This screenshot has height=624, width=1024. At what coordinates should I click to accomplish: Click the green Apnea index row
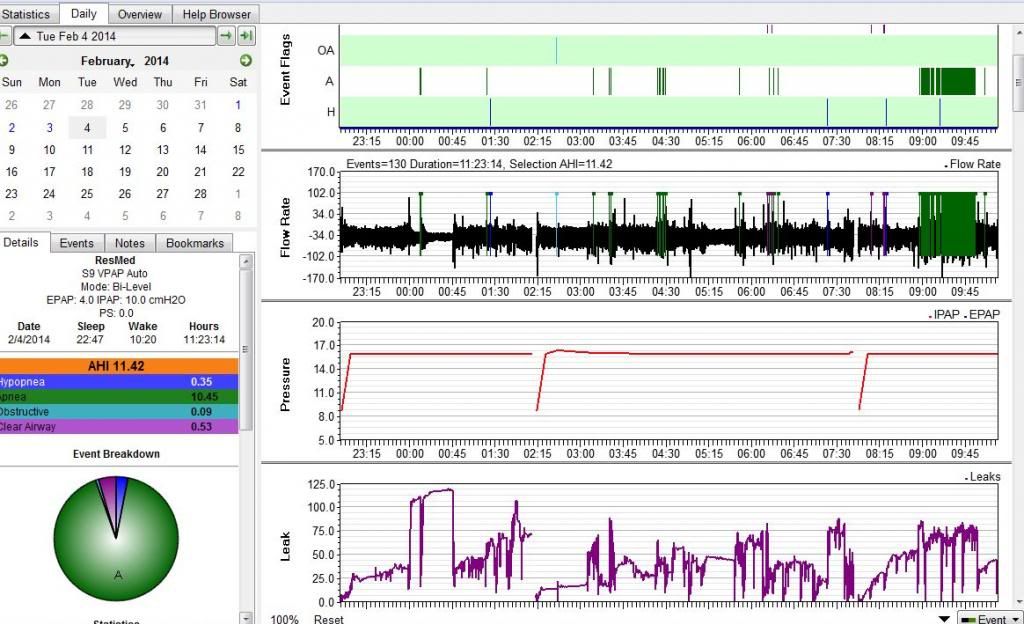[119, 397]
